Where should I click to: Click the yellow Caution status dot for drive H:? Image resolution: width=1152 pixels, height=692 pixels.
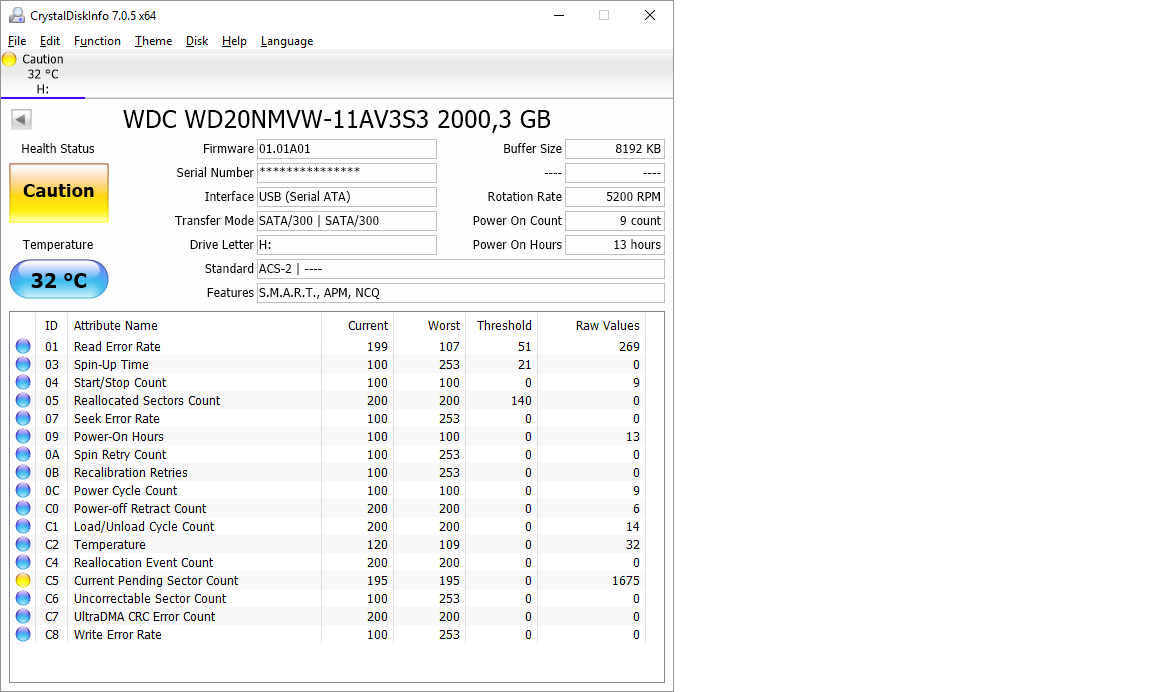[x=10, y=60]
